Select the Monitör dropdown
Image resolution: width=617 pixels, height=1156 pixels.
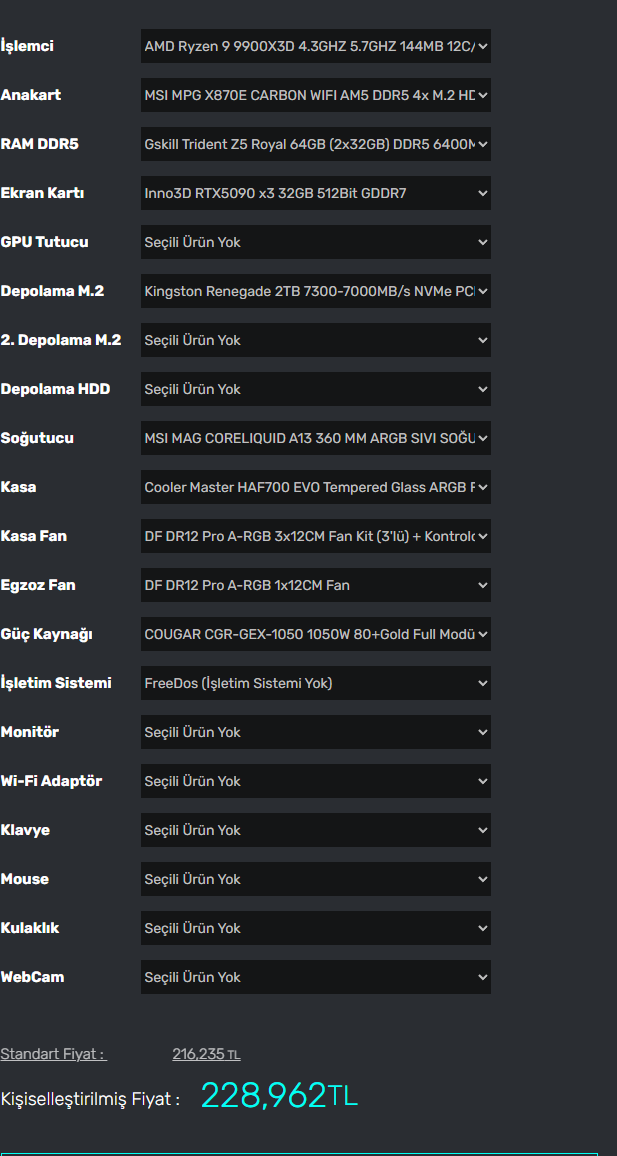pyautogui.click(x=315, y=732)
